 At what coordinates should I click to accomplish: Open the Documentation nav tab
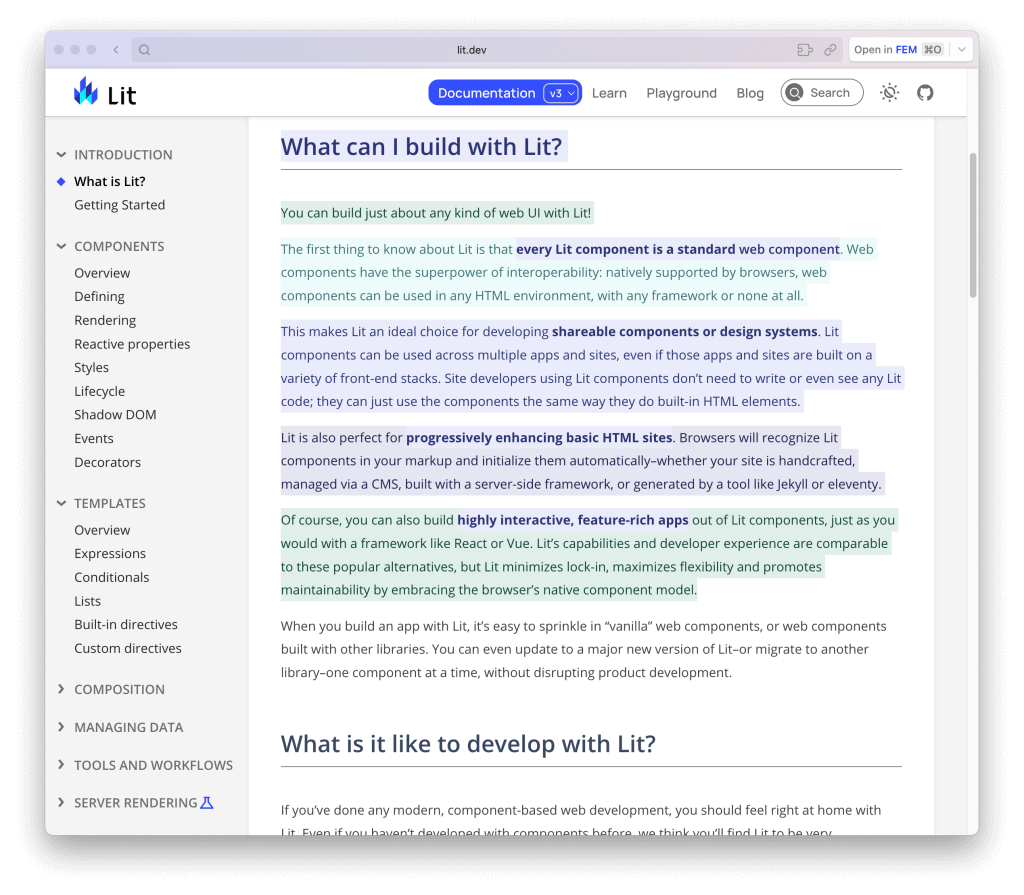coord(487,93)
